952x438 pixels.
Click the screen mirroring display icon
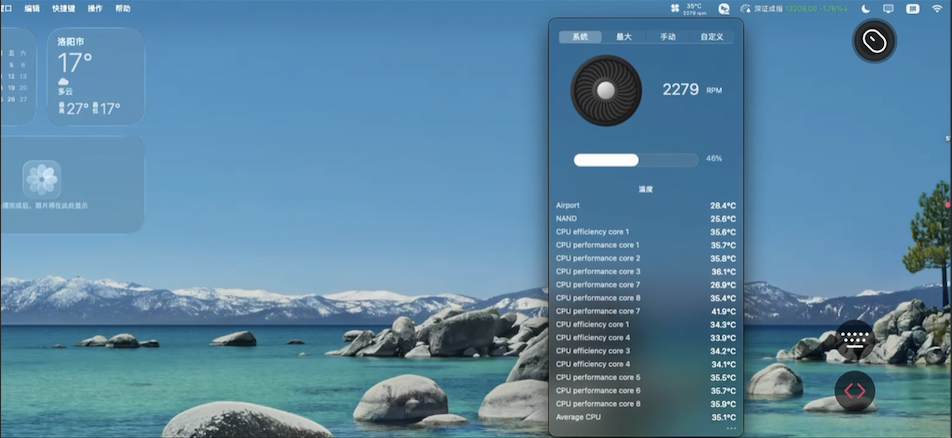coord(888,8)
